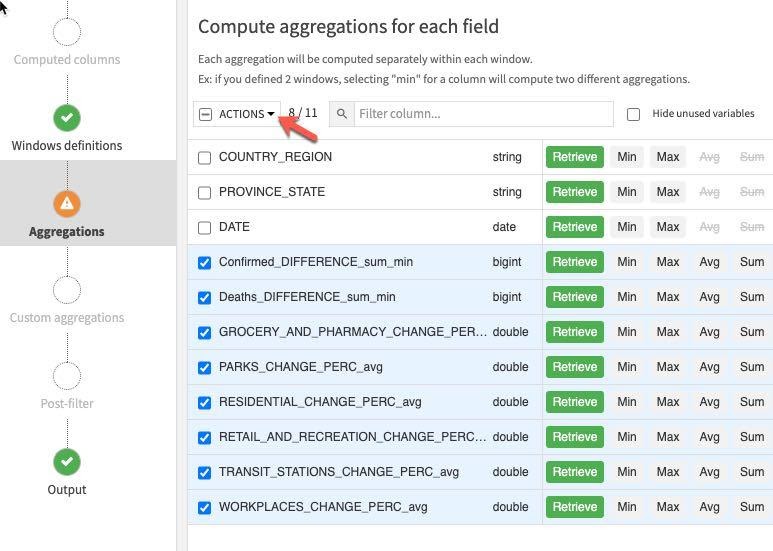Check the DATE column checkbox
Viewport: 773px width, 551px height.
pyautogui.click(x=205, y=227)
